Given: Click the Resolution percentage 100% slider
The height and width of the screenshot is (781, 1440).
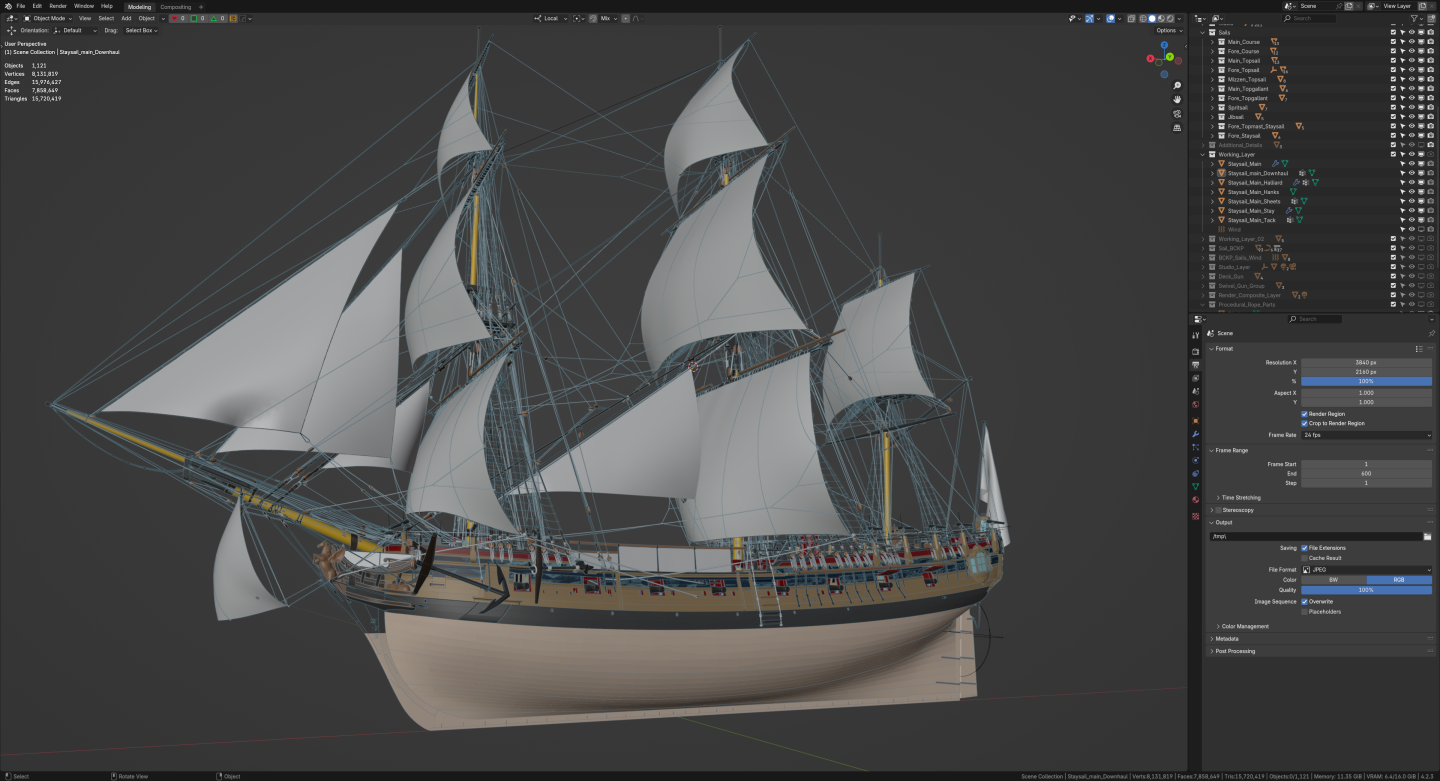Looking at the screenshot, I should point(1366,381).
